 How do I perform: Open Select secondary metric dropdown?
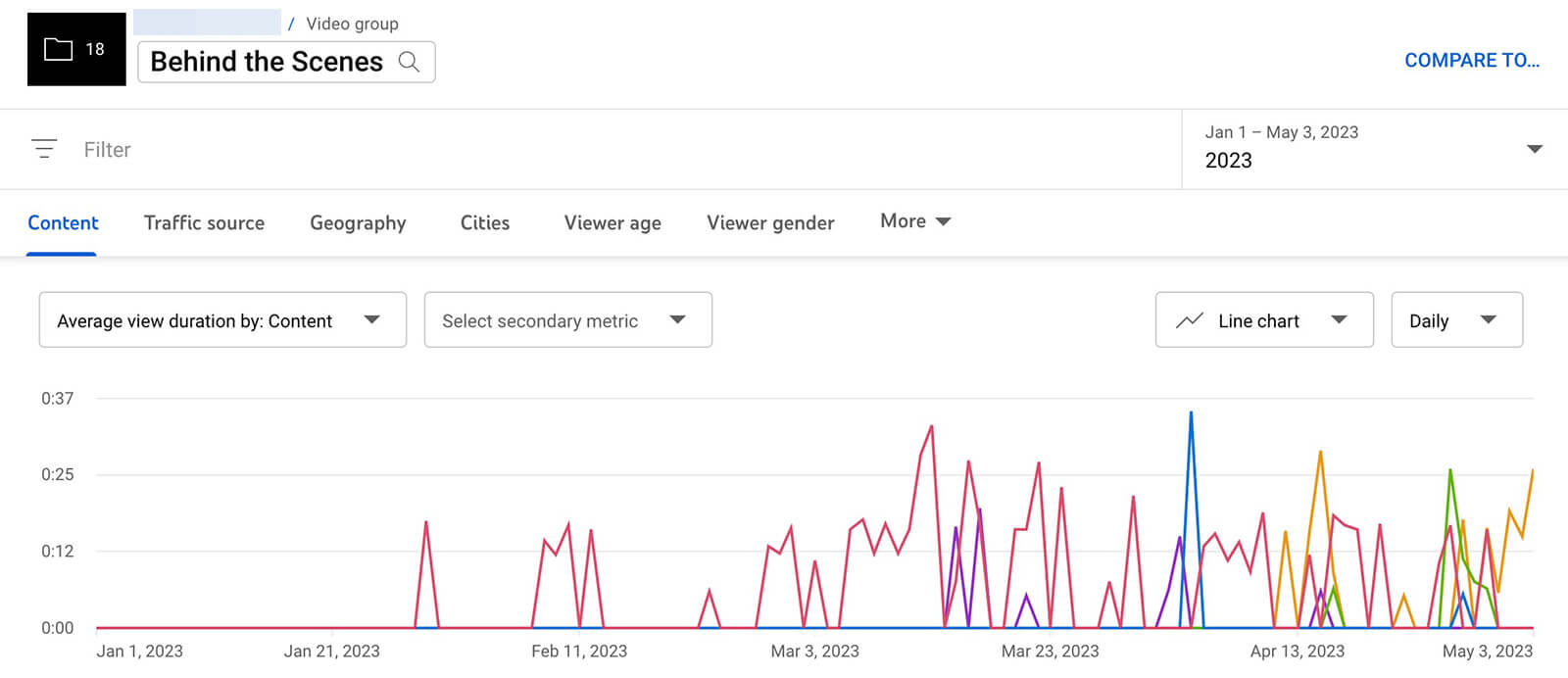click(567, 319)
